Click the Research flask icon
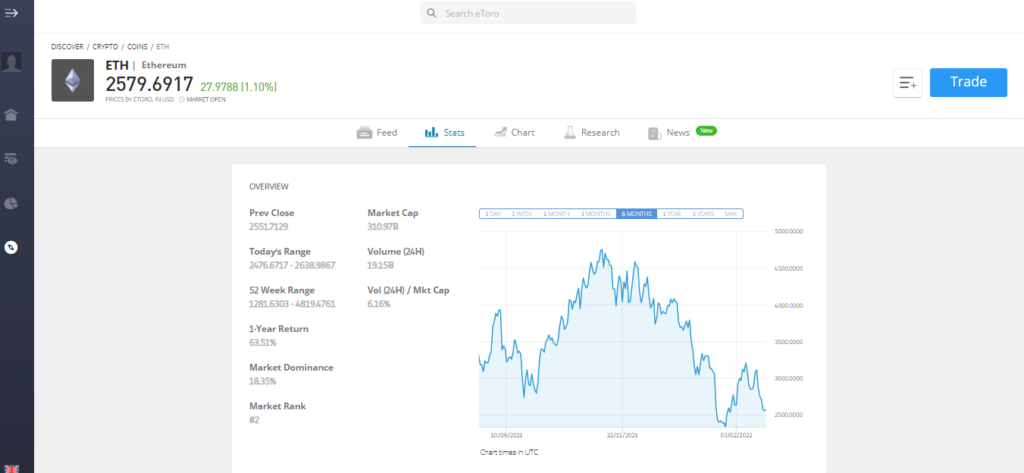 [569, 133]
